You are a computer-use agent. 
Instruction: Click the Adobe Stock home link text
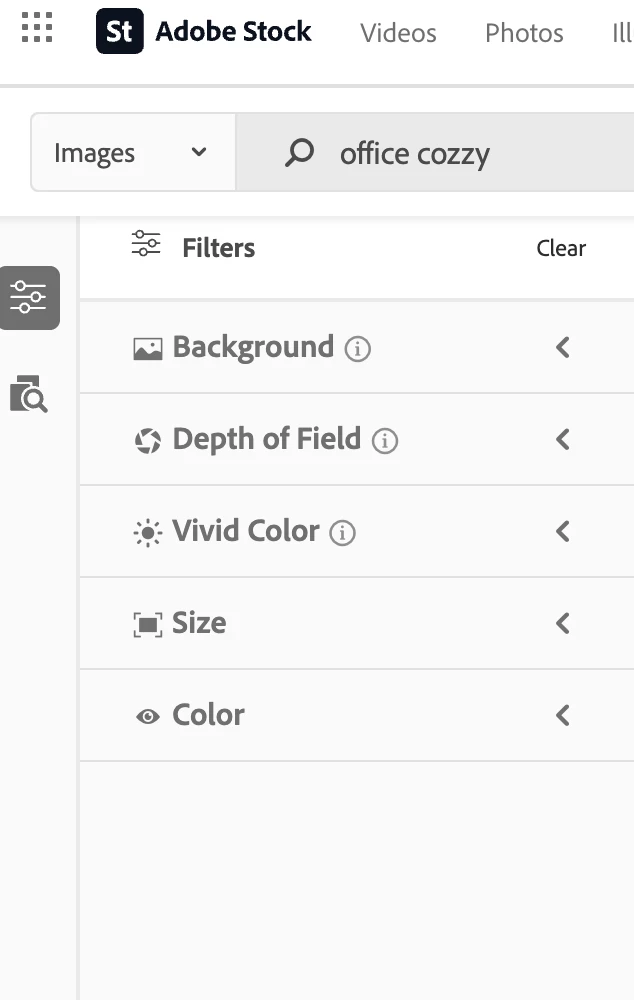[233, 32]
